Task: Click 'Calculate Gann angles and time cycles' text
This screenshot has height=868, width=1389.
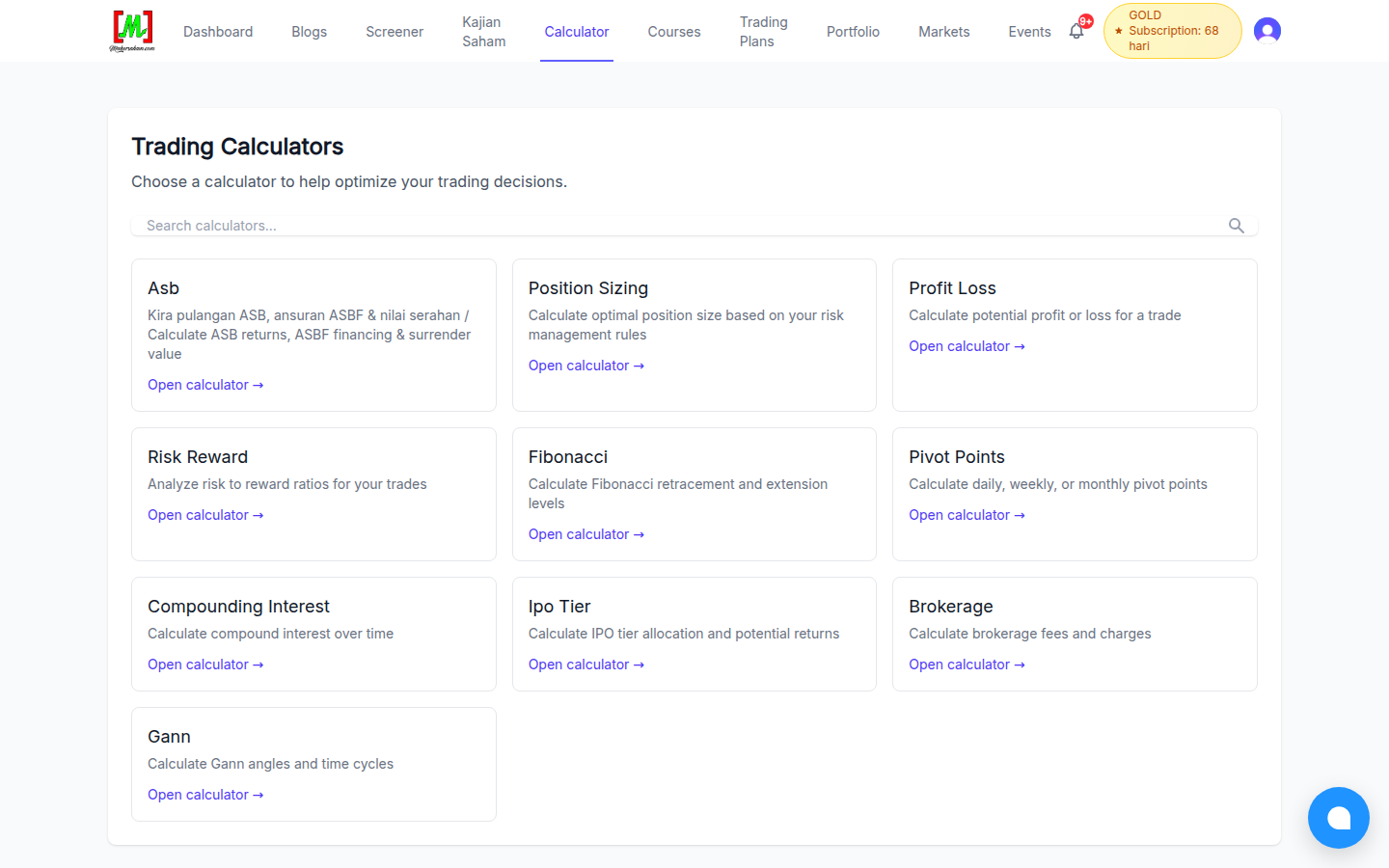Action: (x=270, y=764)
